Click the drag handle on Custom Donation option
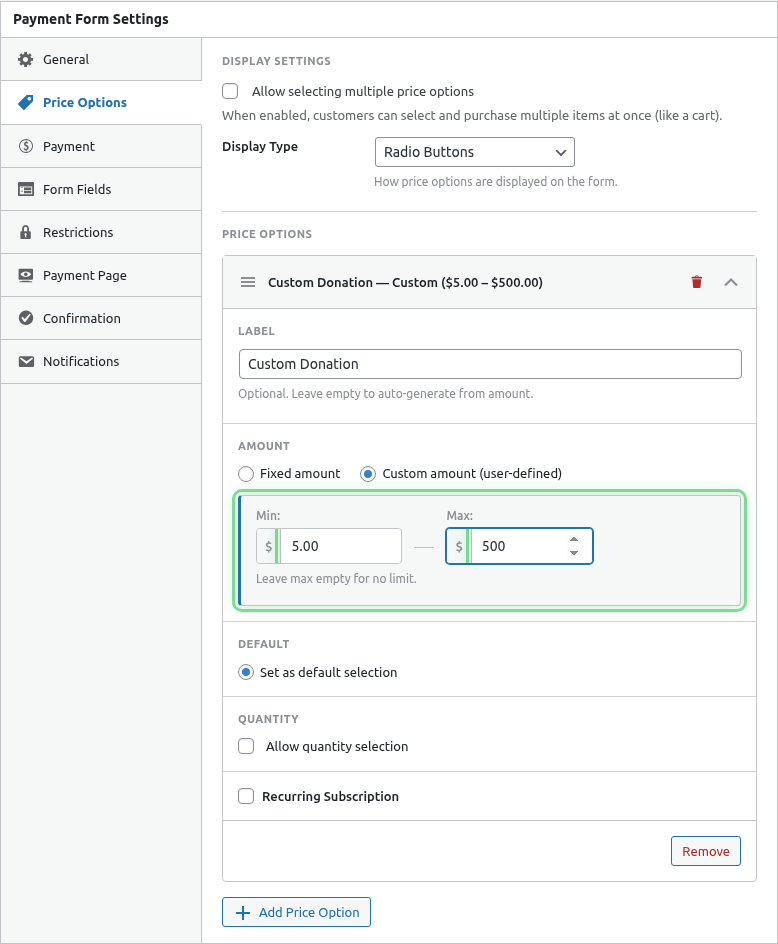Viewport: 778px width, 944px height. point(247,282)
